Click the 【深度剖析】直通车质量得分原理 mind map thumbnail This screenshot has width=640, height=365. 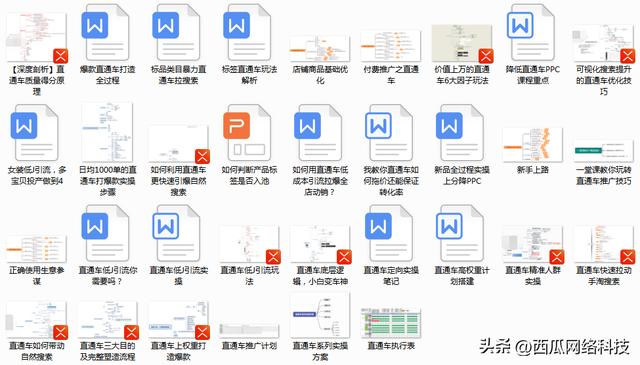pos(36,37)
